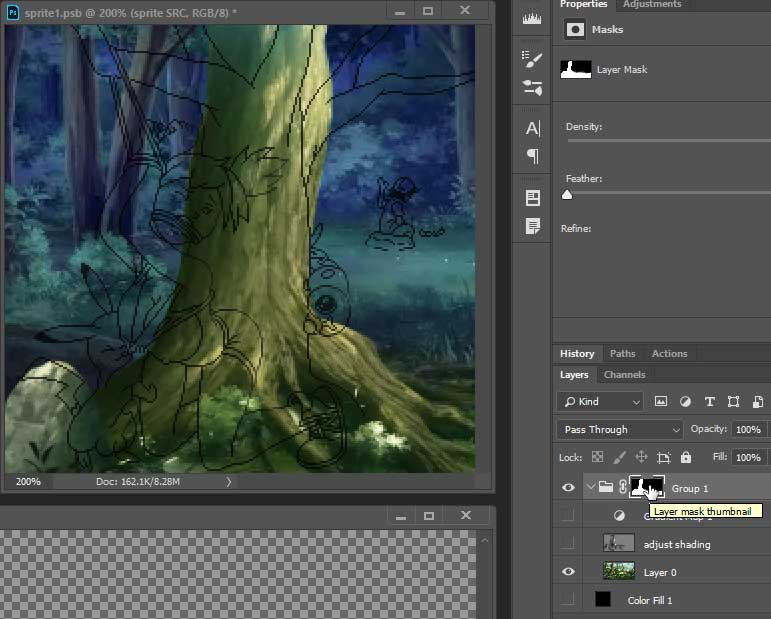Screen dimensions: 771x619
Task: Open the Kind layer filter dropdown
Action: pyautogui.click(x=601, y=402)
